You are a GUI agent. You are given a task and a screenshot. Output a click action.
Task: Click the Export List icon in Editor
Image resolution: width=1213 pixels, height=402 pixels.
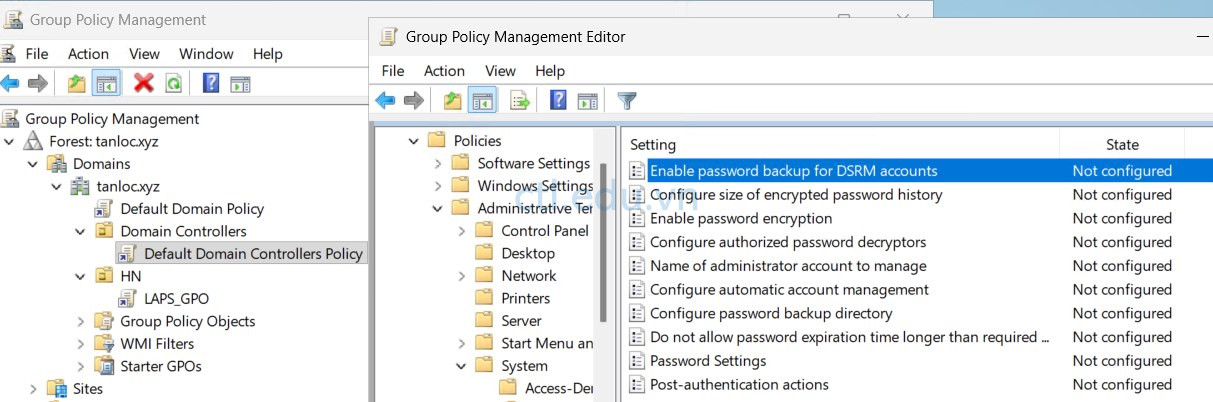pos(520,100)
